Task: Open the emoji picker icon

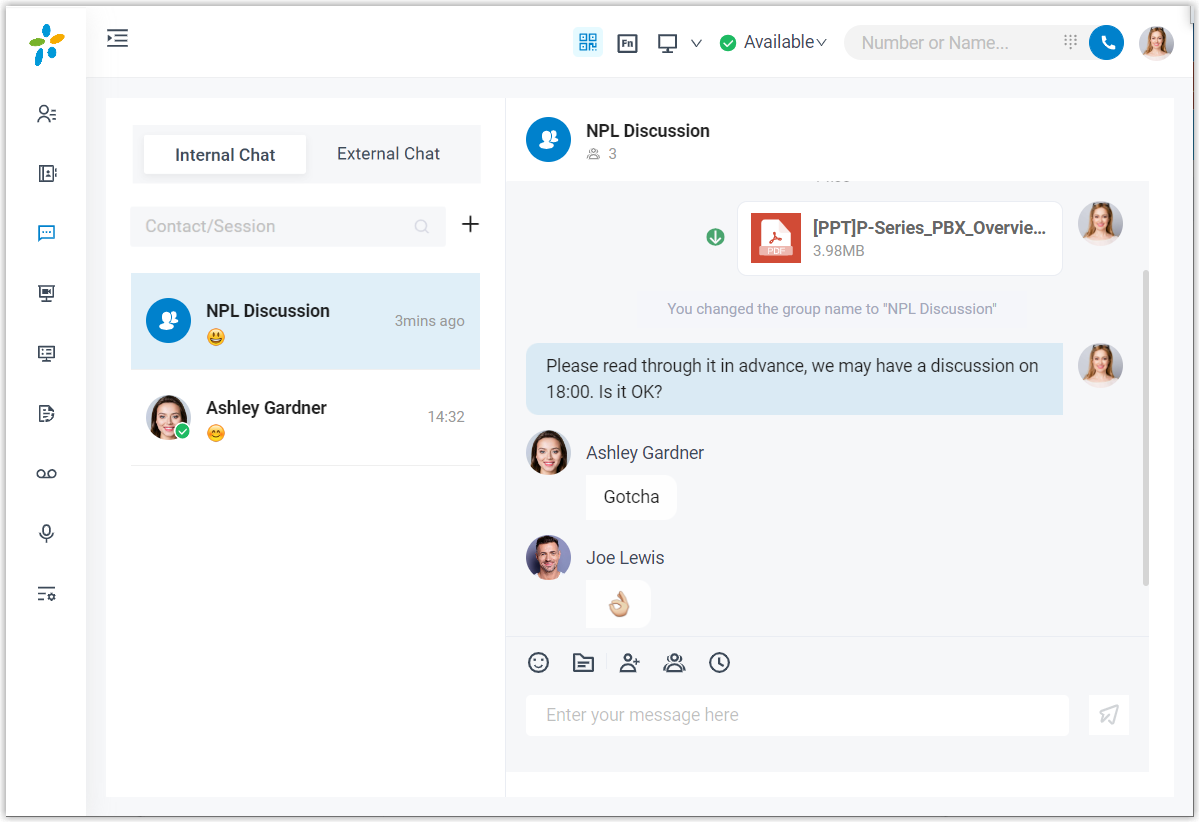Action: click(x=539, y=662)
